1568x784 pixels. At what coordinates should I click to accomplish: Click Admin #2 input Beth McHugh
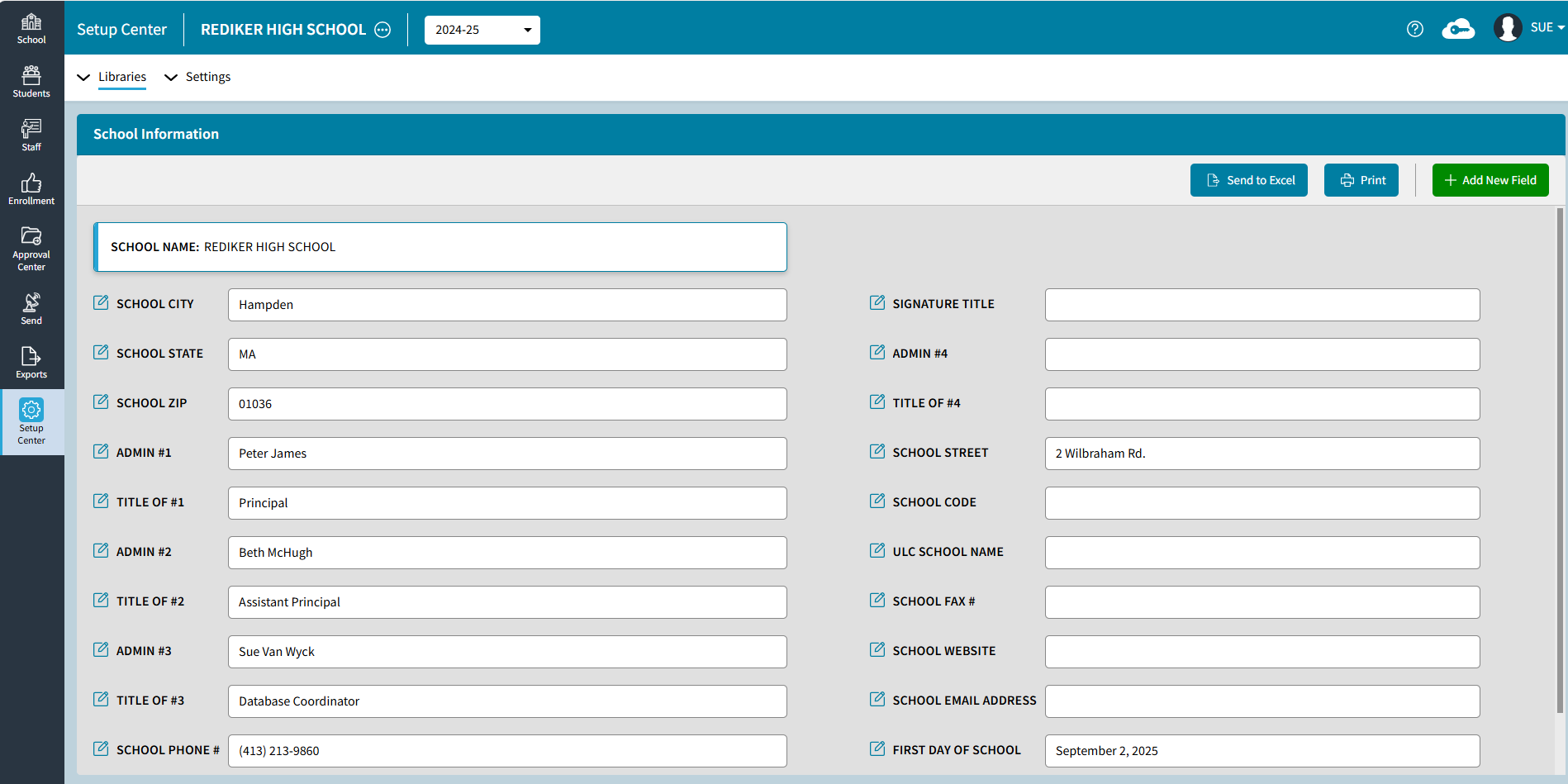click(507, 553)
